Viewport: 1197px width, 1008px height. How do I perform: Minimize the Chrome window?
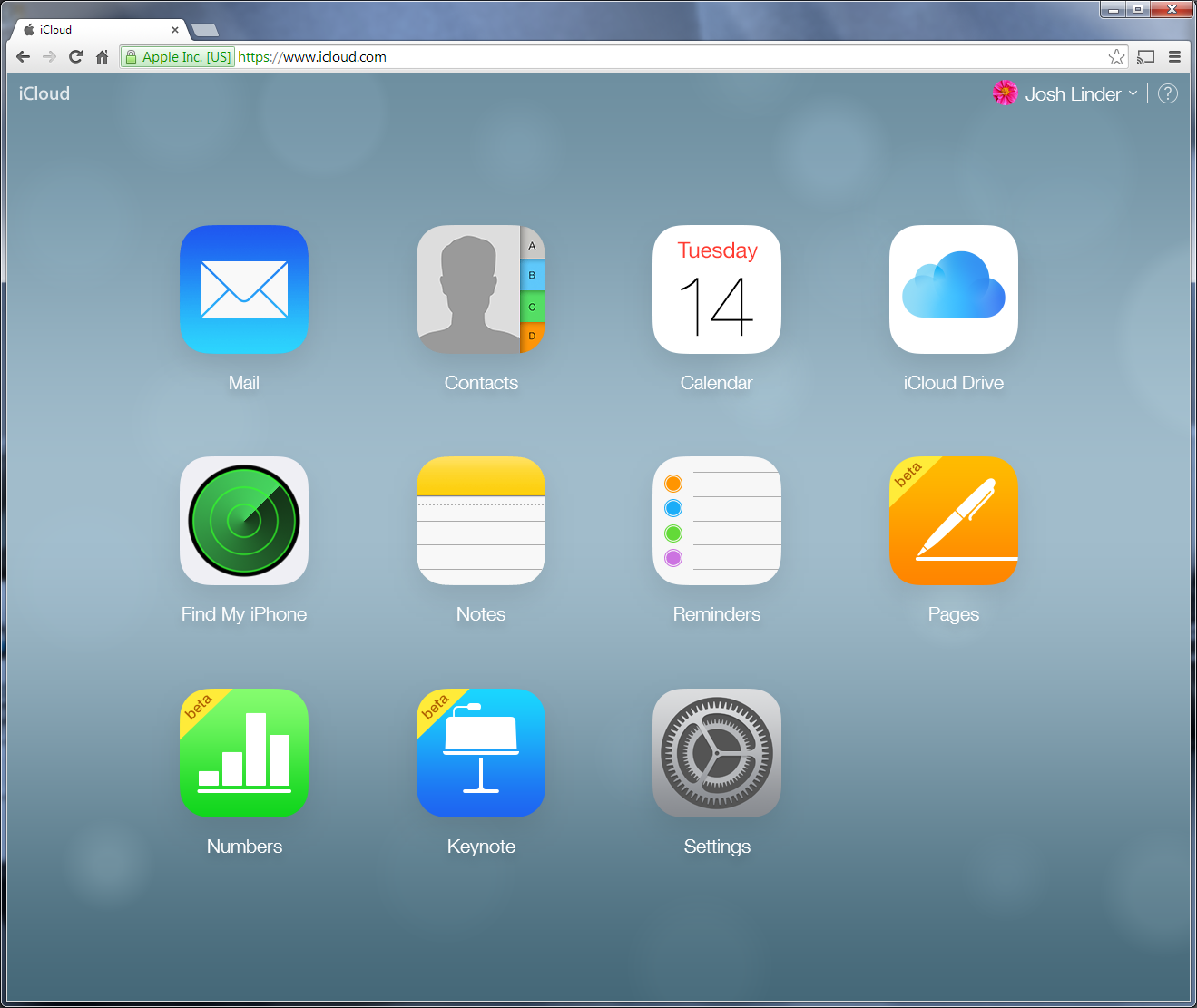(x=1114, y=9)
